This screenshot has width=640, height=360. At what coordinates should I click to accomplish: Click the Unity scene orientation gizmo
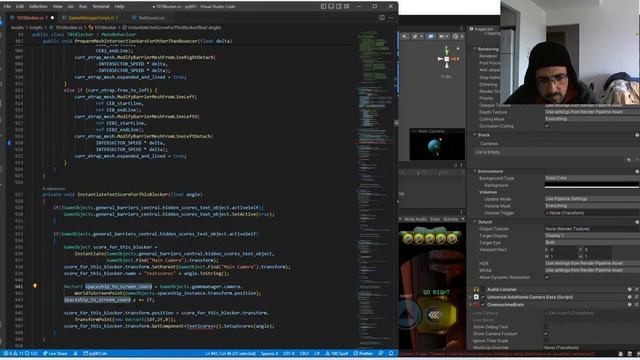(447, 59)
